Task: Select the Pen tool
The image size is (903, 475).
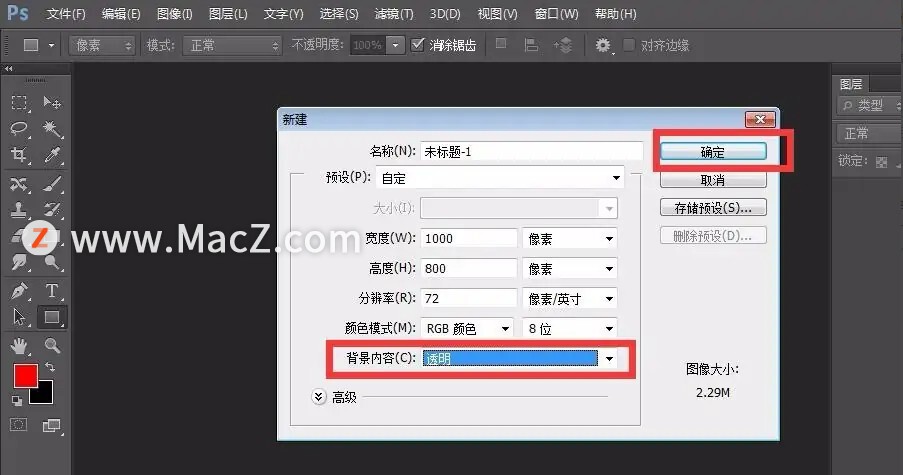Action: [19, 291]
